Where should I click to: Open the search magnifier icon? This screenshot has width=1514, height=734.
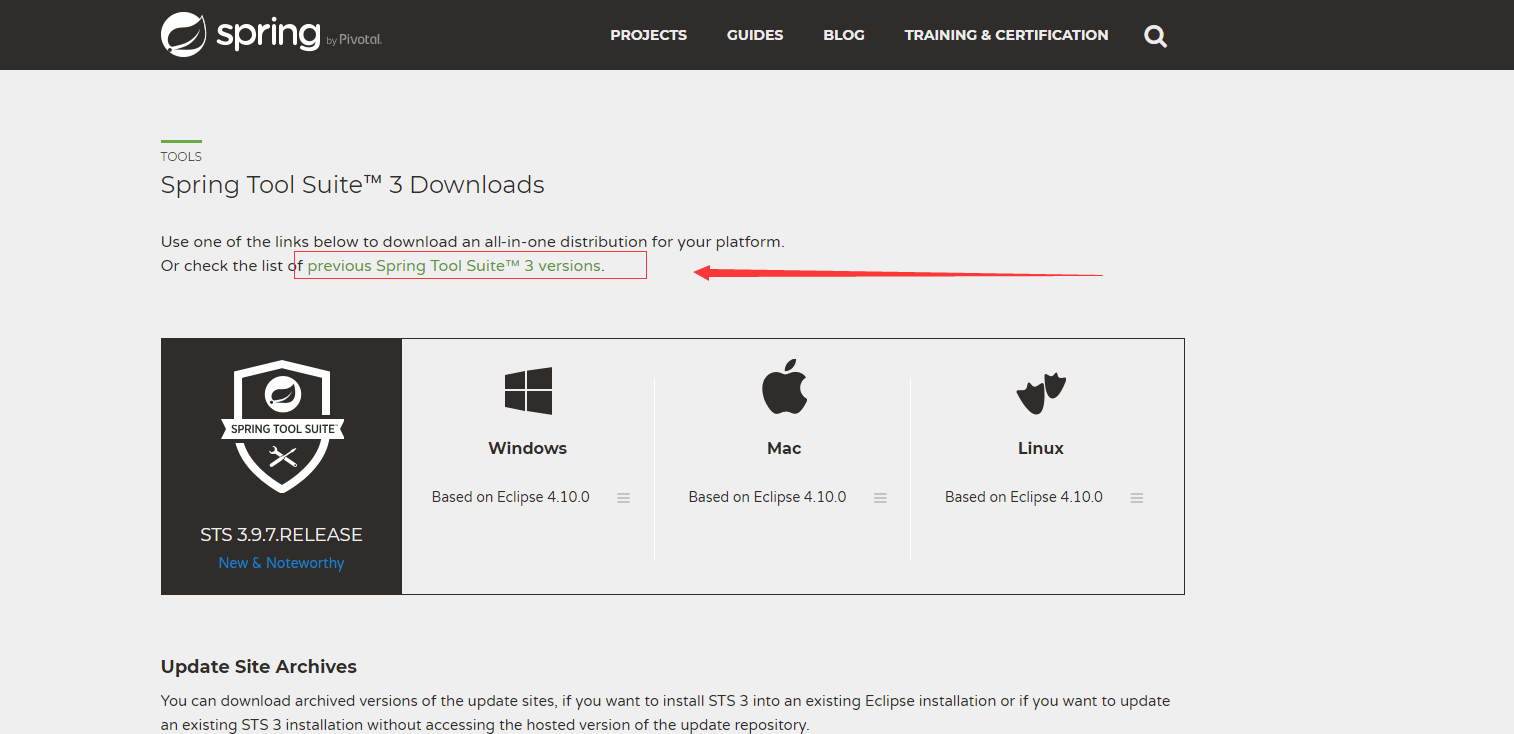tap(1155, 37)
